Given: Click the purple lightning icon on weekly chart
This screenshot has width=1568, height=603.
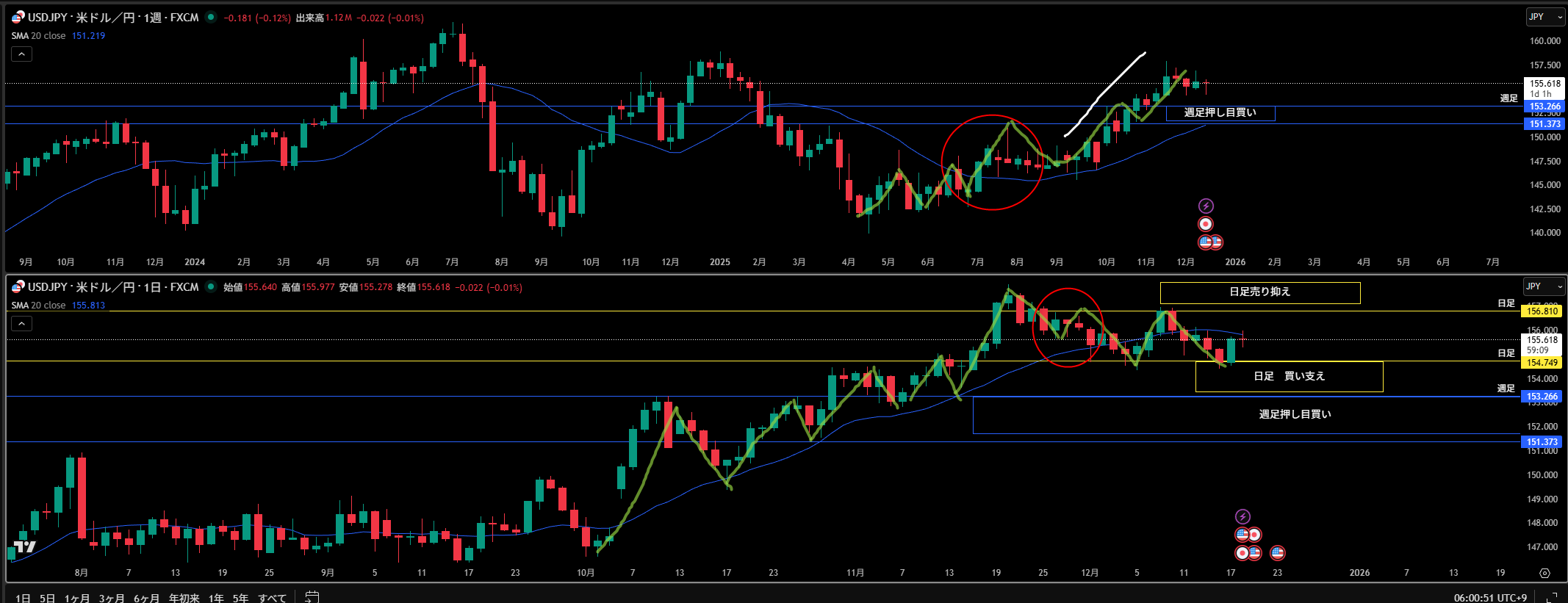Looking at the screenshot, I should click(1206, 206).
